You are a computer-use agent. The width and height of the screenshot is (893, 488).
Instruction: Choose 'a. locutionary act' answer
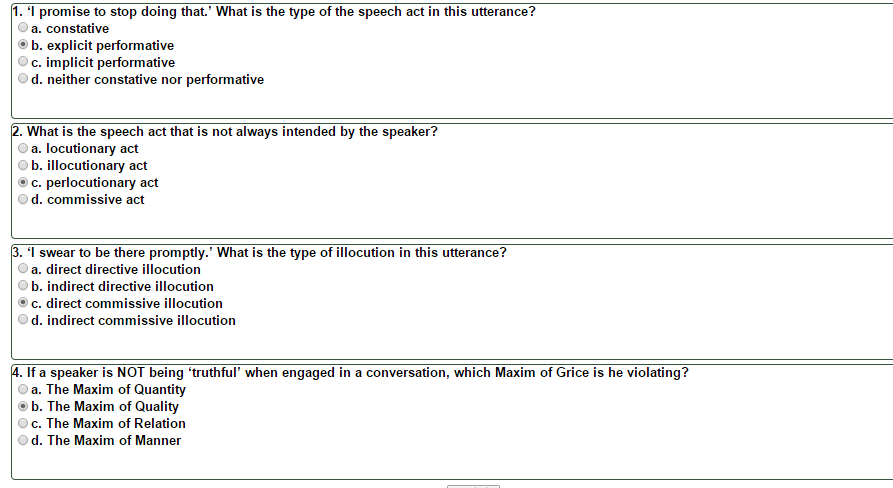tap(23, 148)
